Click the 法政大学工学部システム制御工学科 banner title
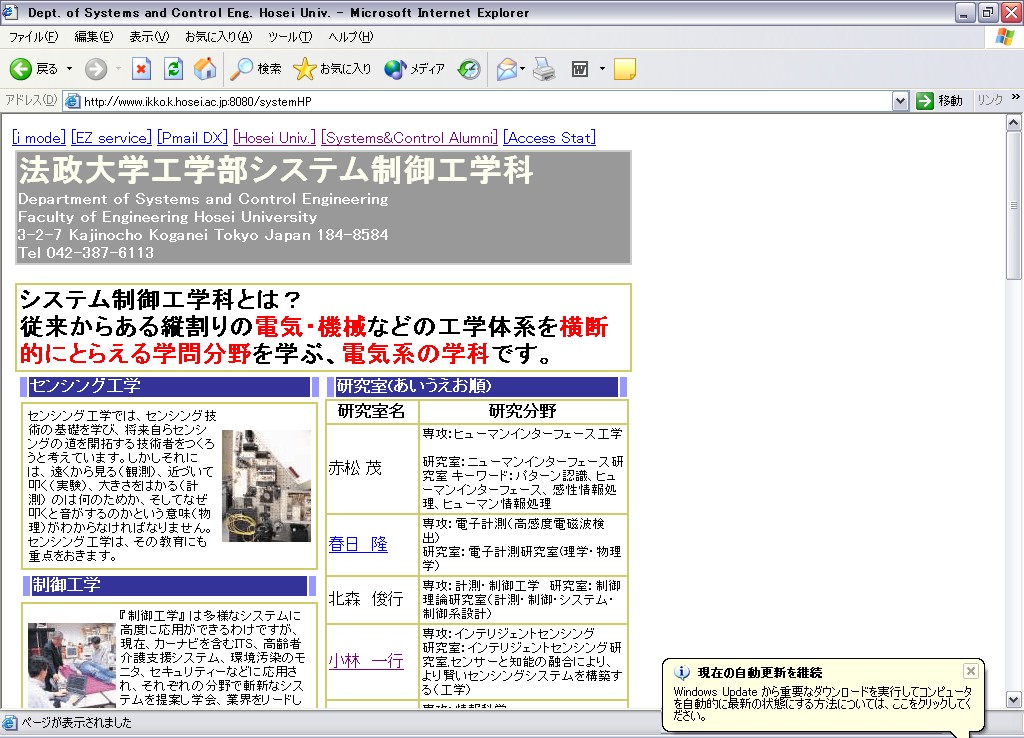The width and height of the screenshot is (1024, 738). (276, 170)
